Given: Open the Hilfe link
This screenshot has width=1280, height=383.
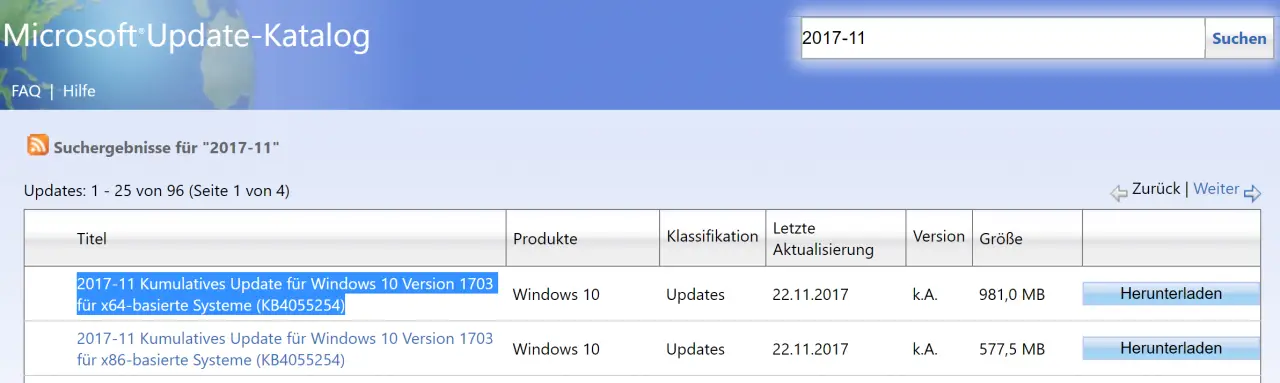Looking at the screenshot, I should coord(79,91).
